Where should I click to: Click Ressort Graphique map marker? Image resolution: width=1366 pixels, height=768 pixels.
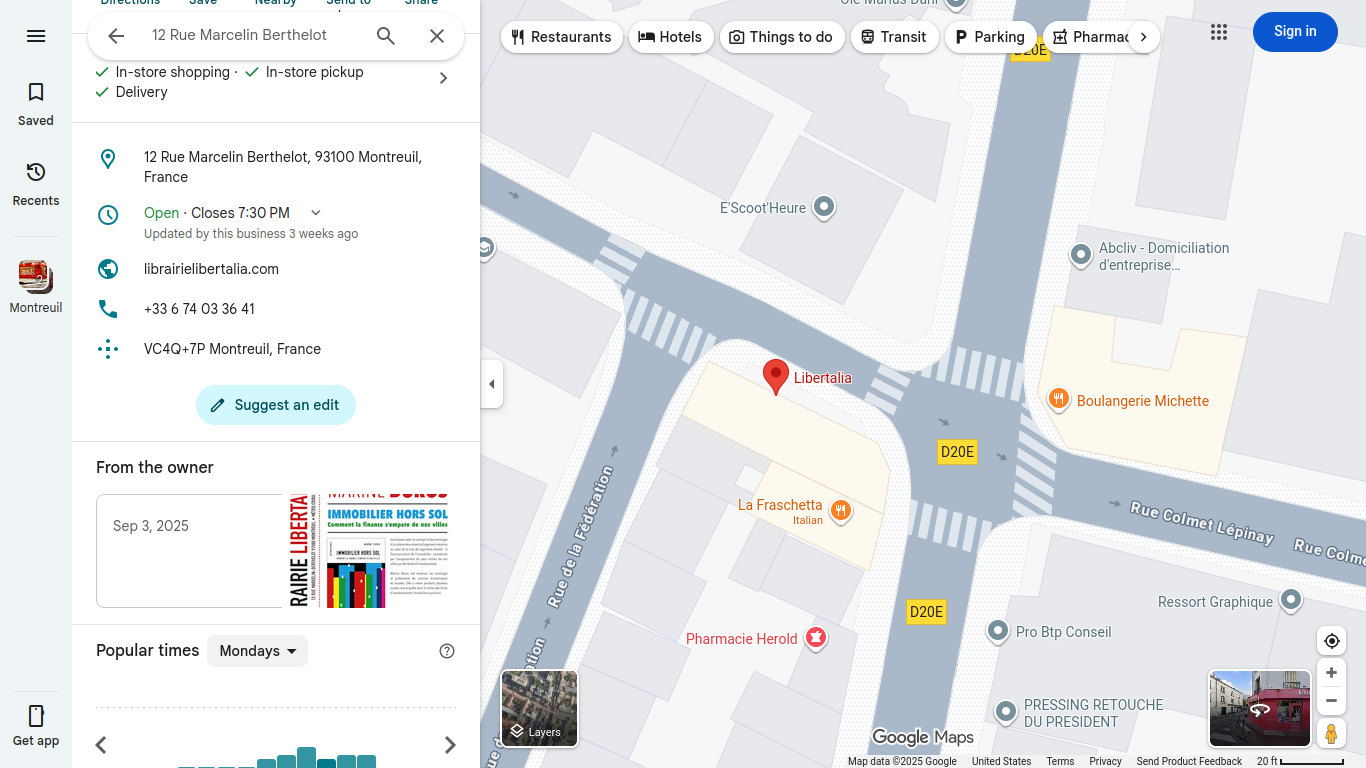pyautogui.click(x=1291, y=600)
